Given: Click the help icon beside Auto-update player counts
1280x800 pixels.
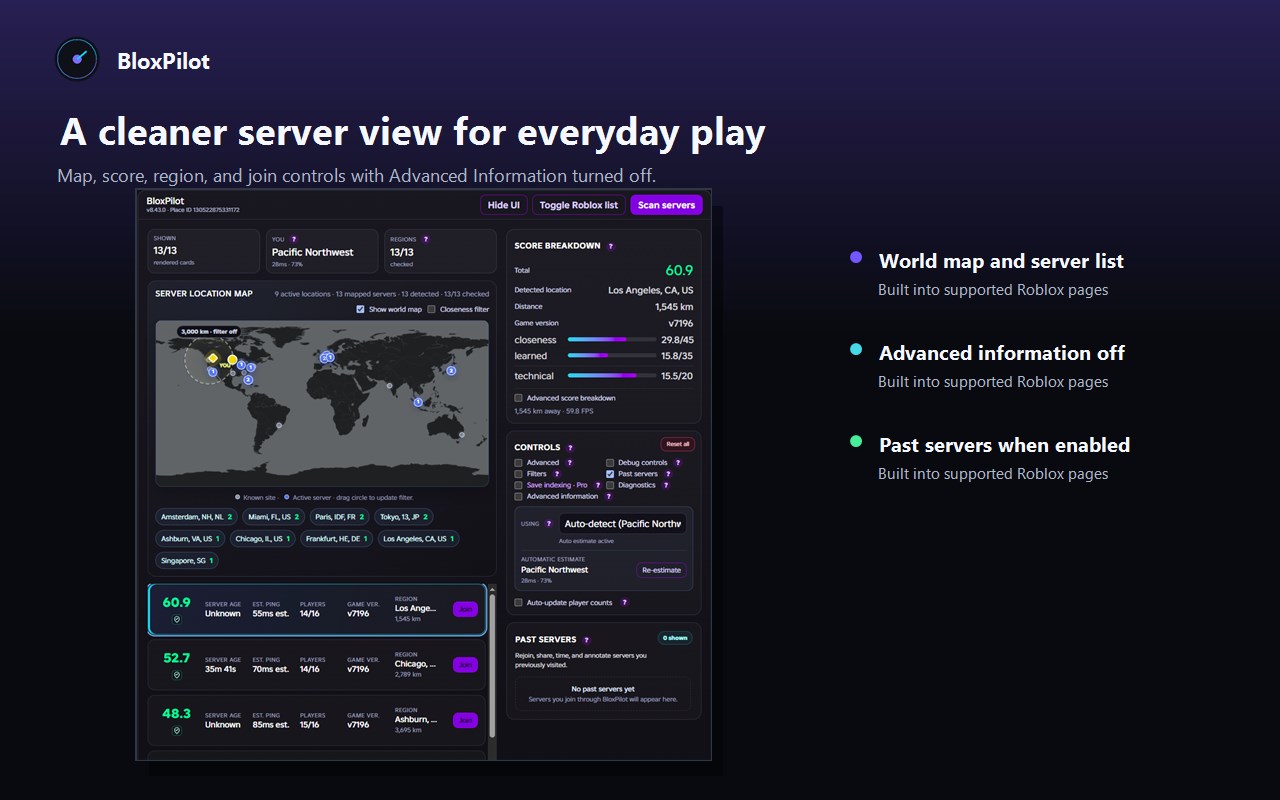Looking at the screenshot, I should pyautogui.click(x=624, y=603).
